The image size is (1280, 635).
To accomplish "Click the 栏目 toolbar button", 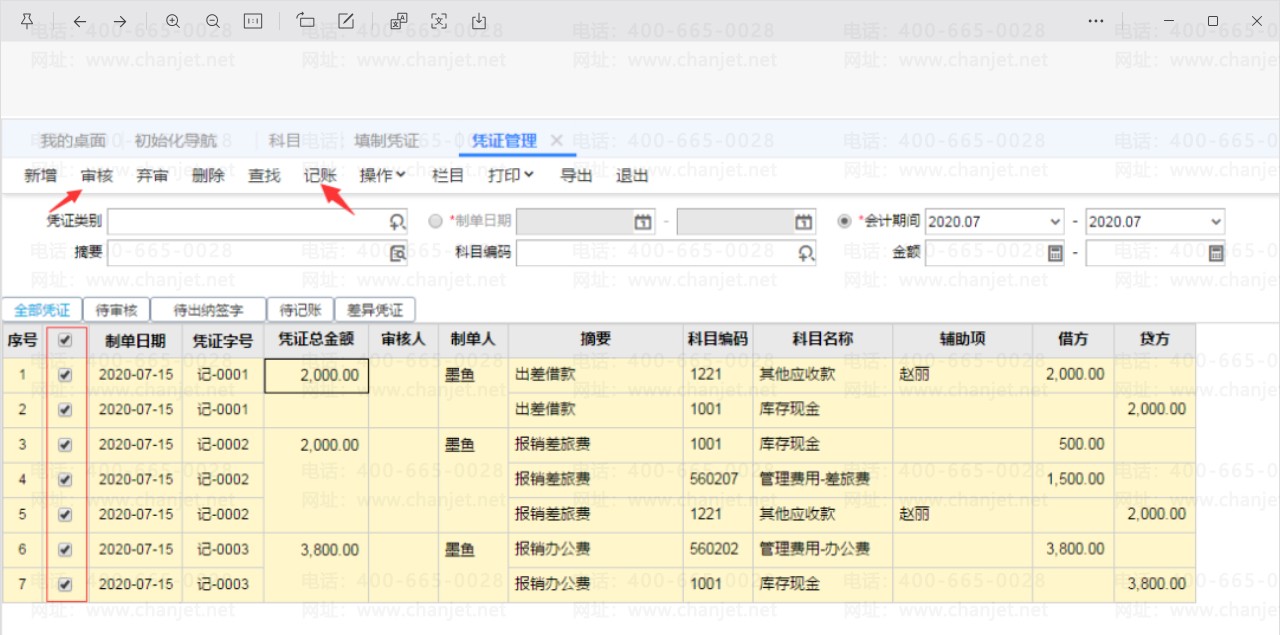I will point(448,176).
